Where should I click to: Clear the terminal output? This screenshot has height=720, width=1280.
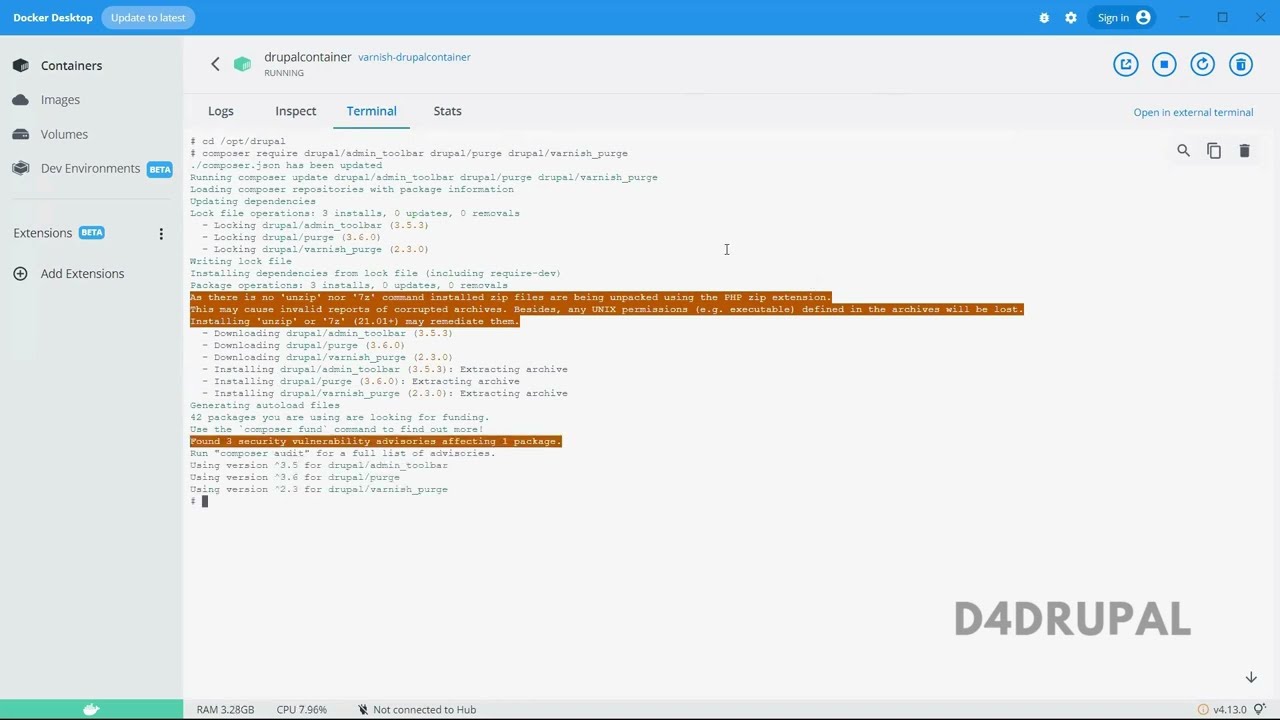[x=1245, y=151]
